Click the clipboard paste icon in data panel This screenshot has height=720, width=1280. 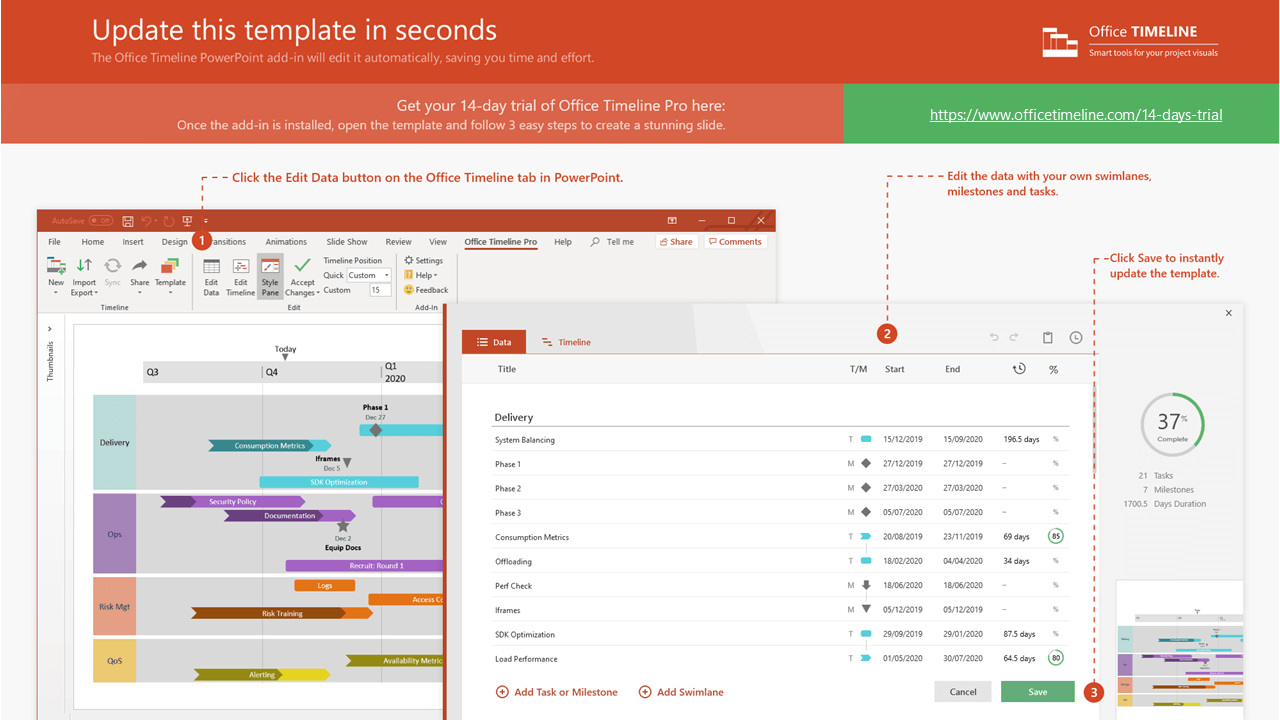point(1048,338)
